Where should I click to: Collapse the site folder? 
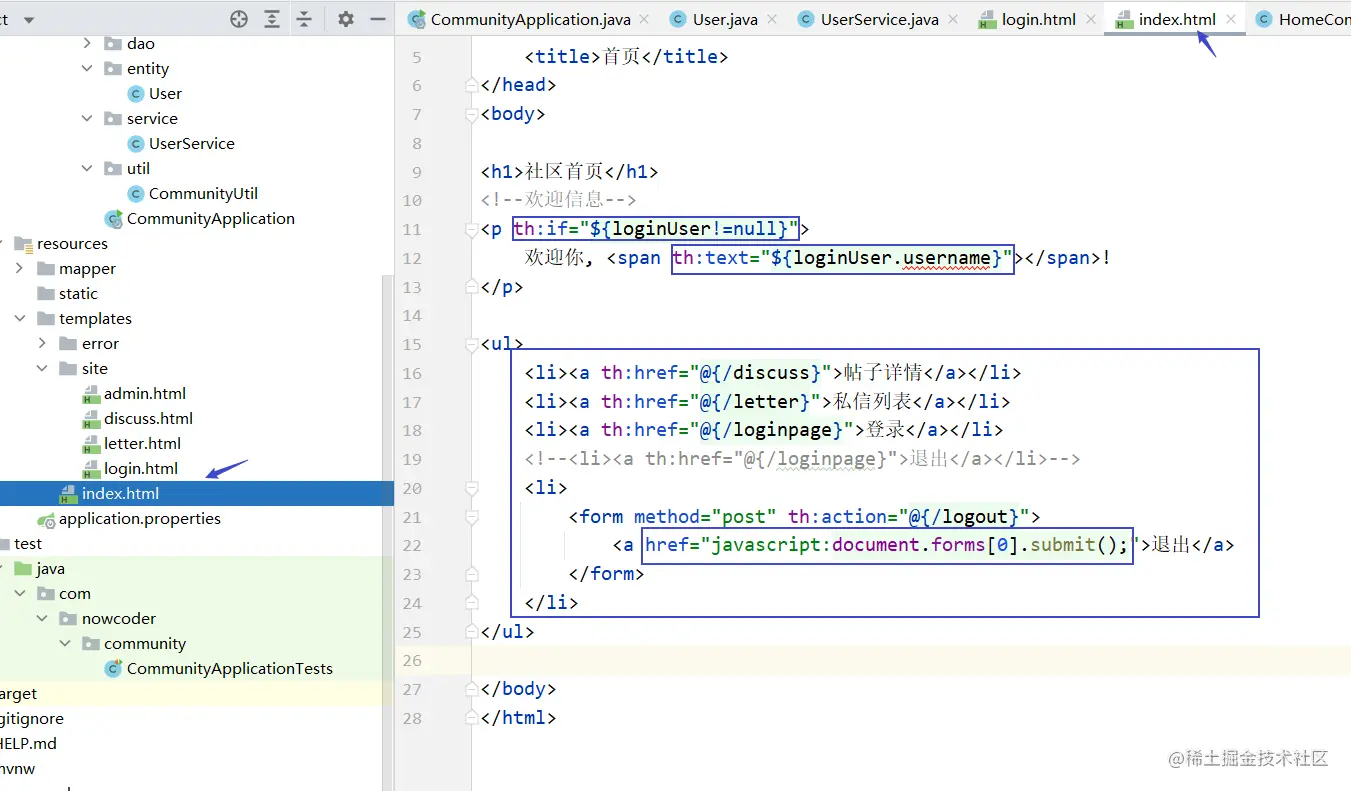(42, 368)
